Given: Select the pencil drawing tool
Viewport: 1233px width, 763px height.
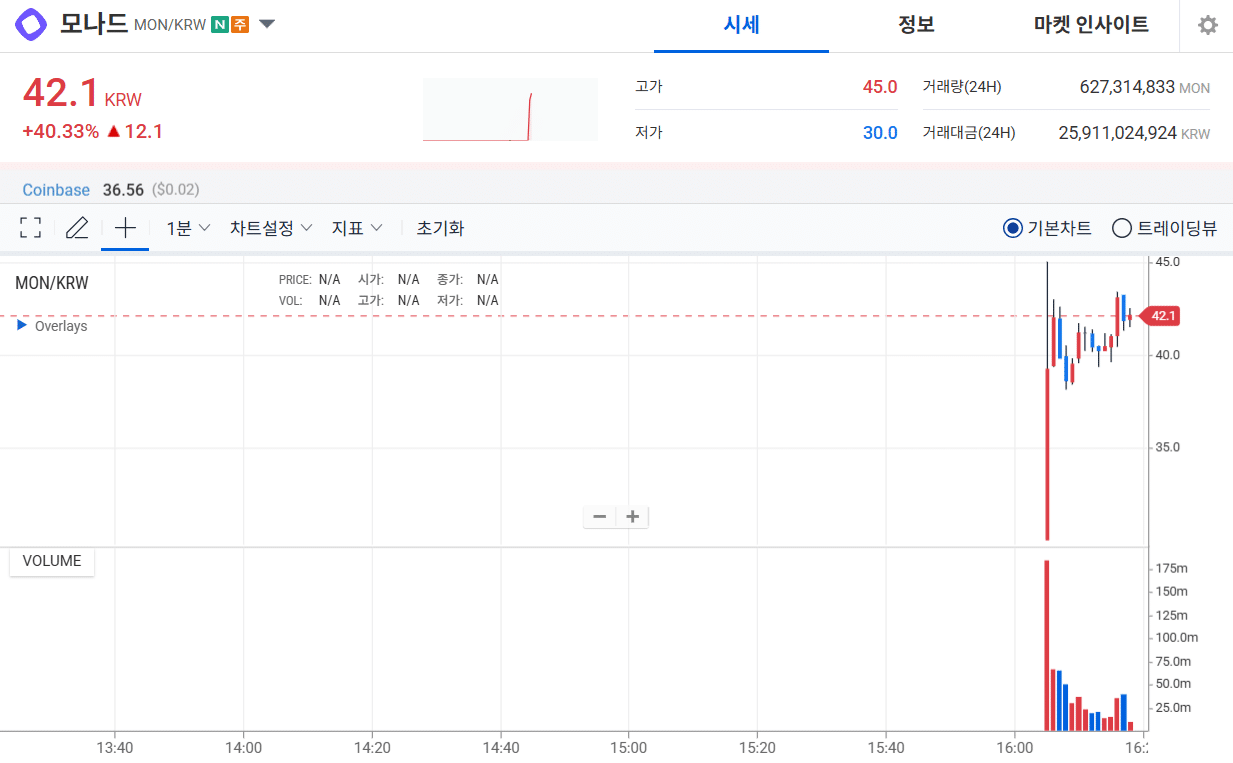Looking at the screenshot, I should pyautogui.click(x=77, y=228).
